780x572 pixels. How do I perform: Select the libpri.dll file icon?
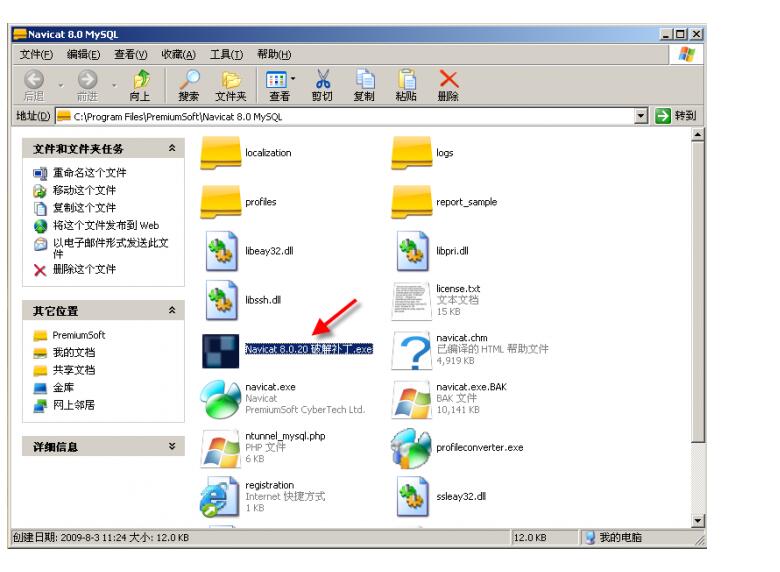click(412, 251)
